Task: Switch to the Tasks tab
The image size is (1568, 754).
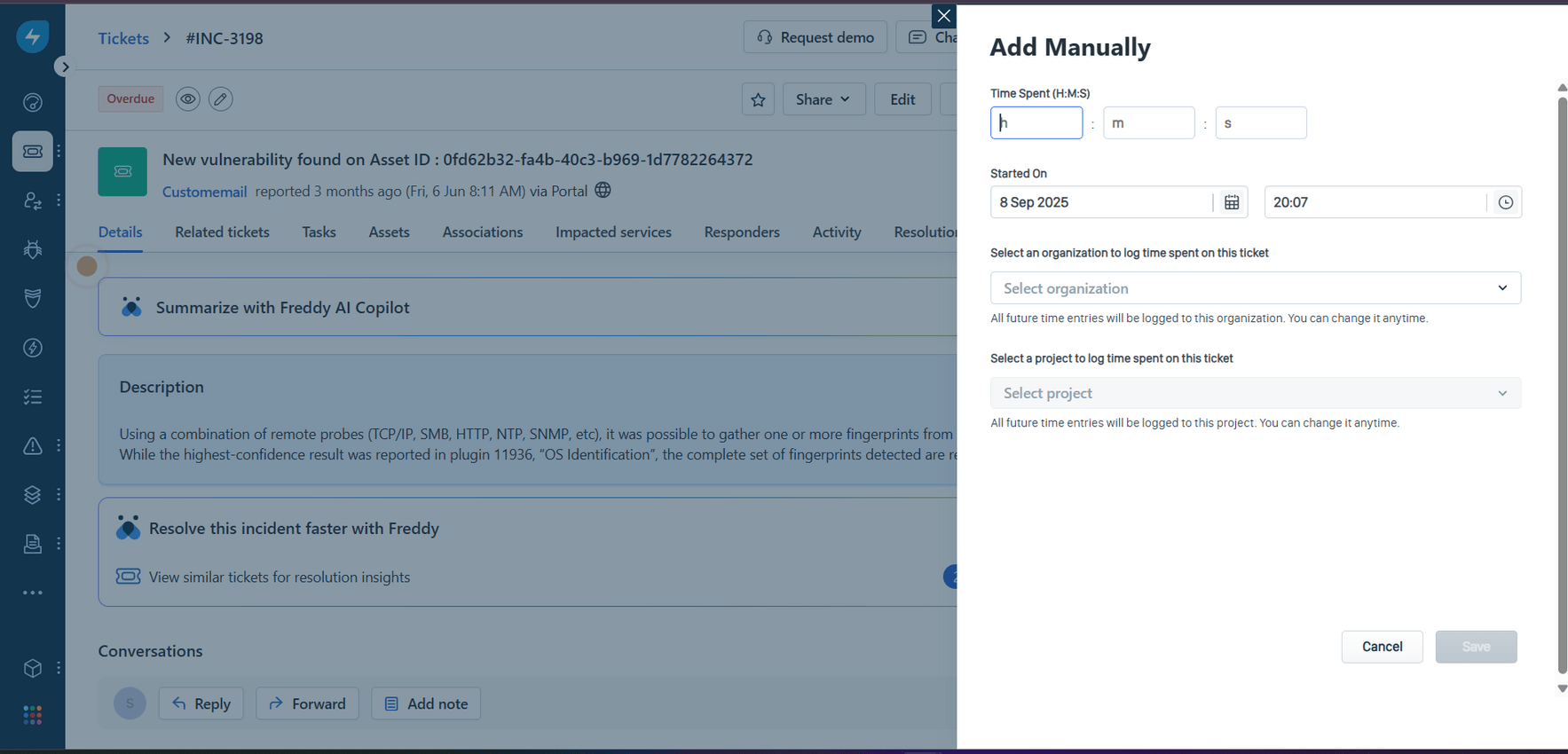Action: (319, 232)
